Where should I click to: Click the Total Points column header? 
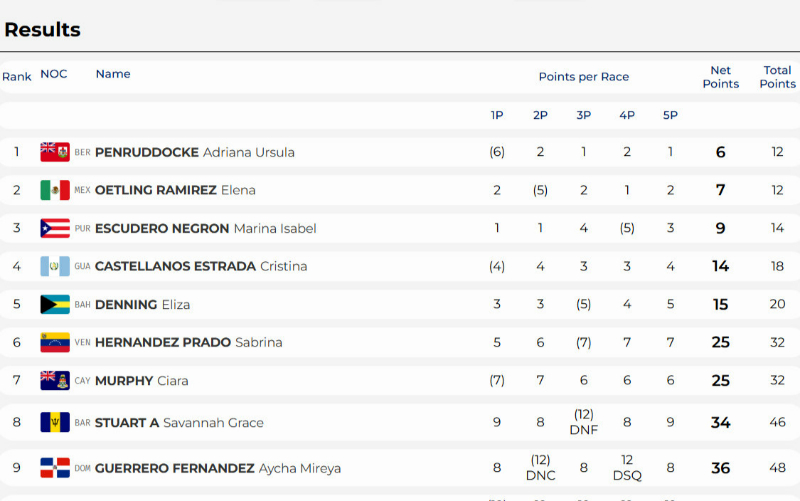click(x=777, y=77)
